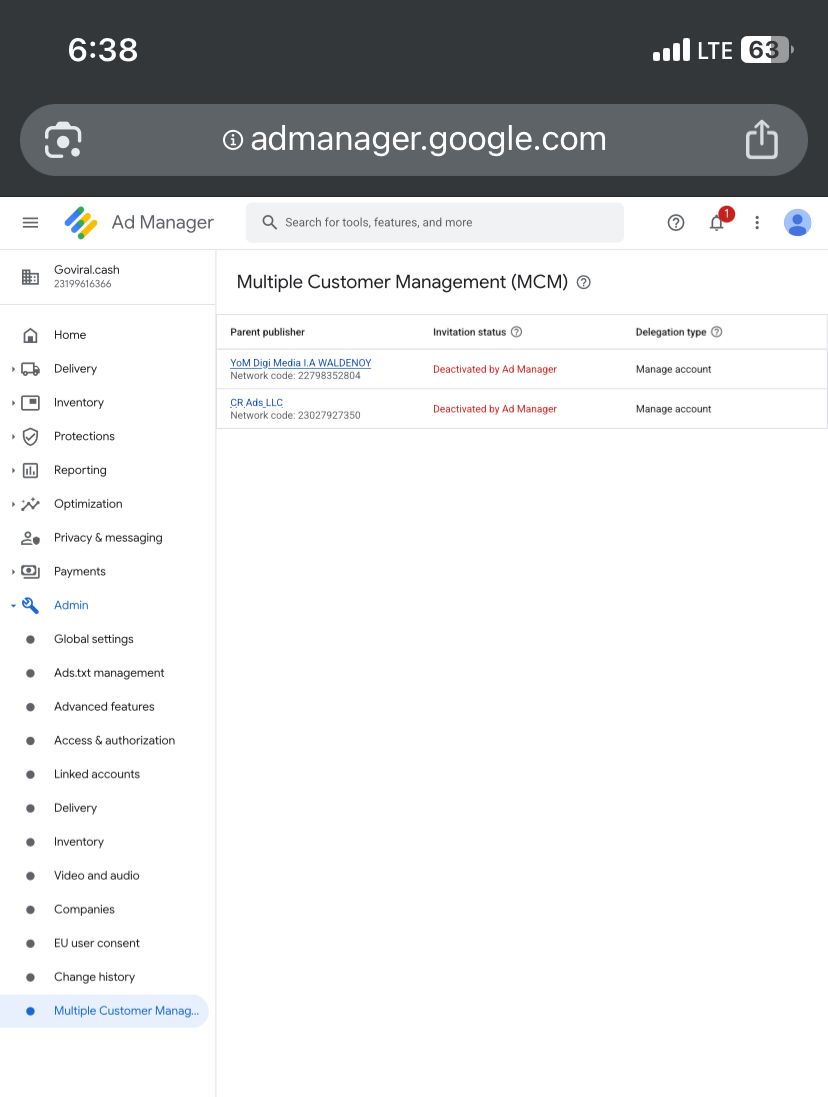Collapse the Admin section

[13, 605]
